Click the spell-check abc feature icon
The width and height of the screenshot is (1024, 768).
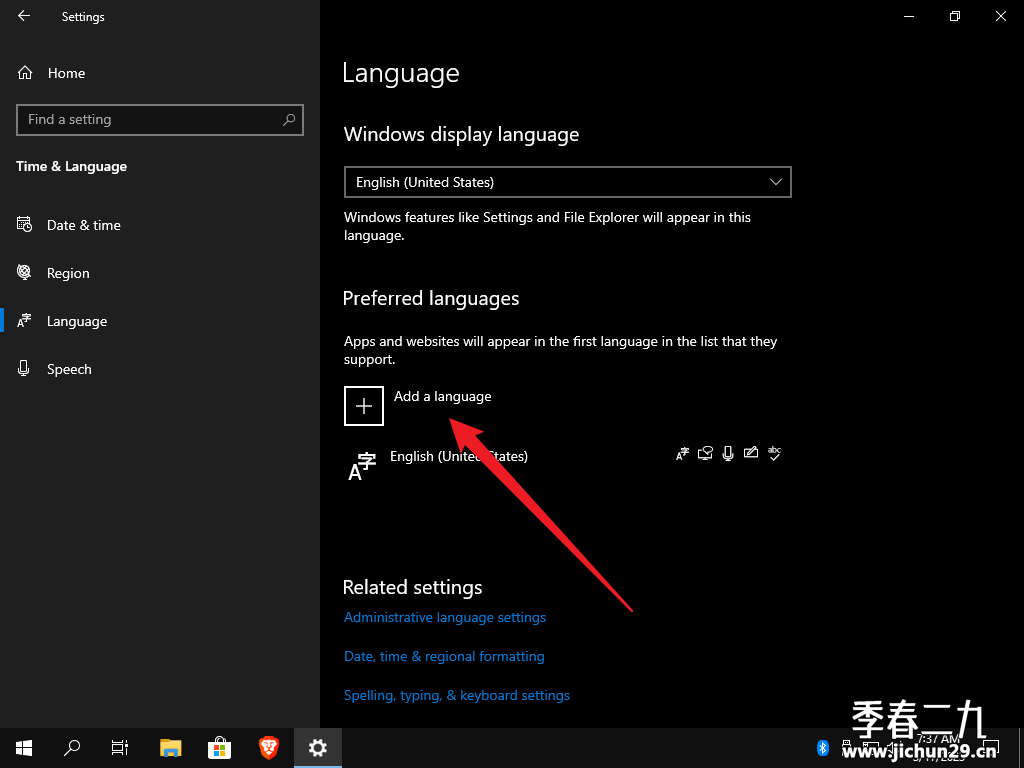[x=775, y=453]
